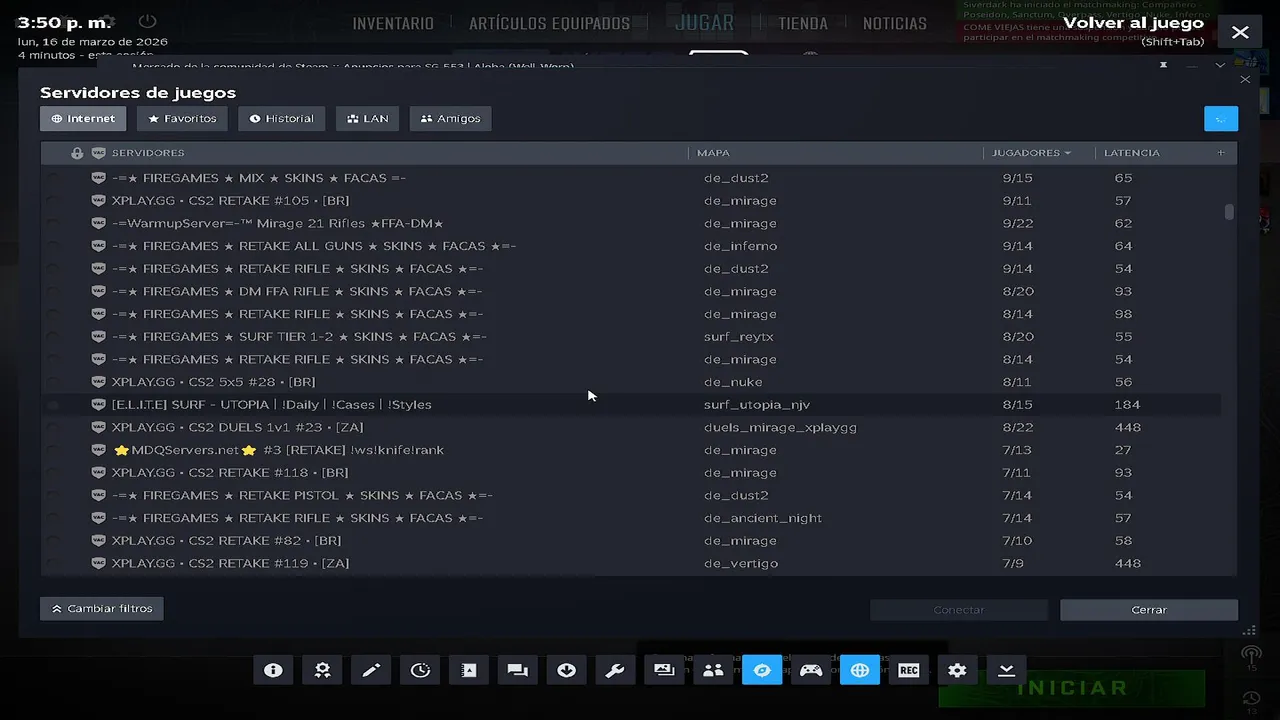Select XPLAY.GG CS2 RETAKE #119 [ZA]
Image resolution: width=1280 pixels, height=720 pixels.
630,563
